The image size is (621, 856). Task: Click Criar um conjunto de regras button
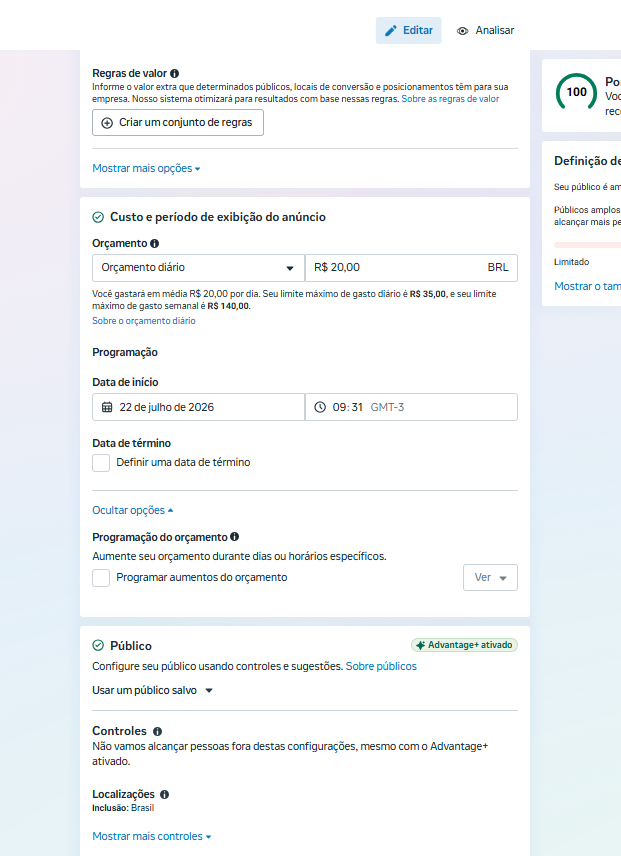178,122
